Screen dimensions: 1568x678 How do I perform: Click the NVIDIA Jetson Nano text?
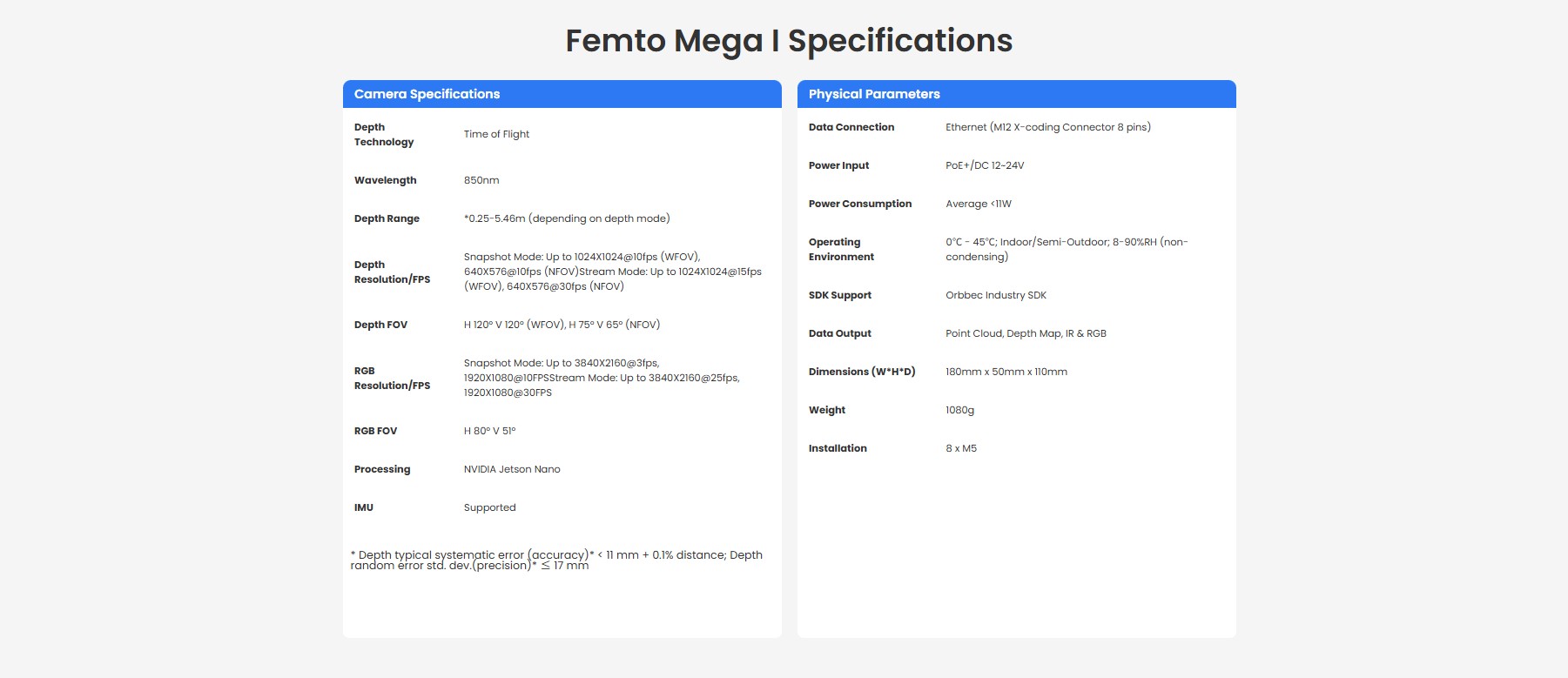coord(512,469)
